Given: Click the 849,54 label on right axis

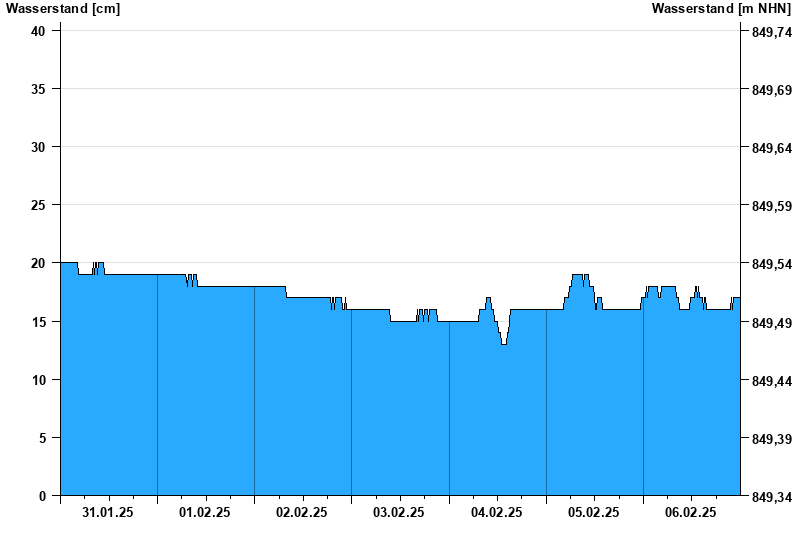Looking at the screenshot, I should [x=772, y=265].
